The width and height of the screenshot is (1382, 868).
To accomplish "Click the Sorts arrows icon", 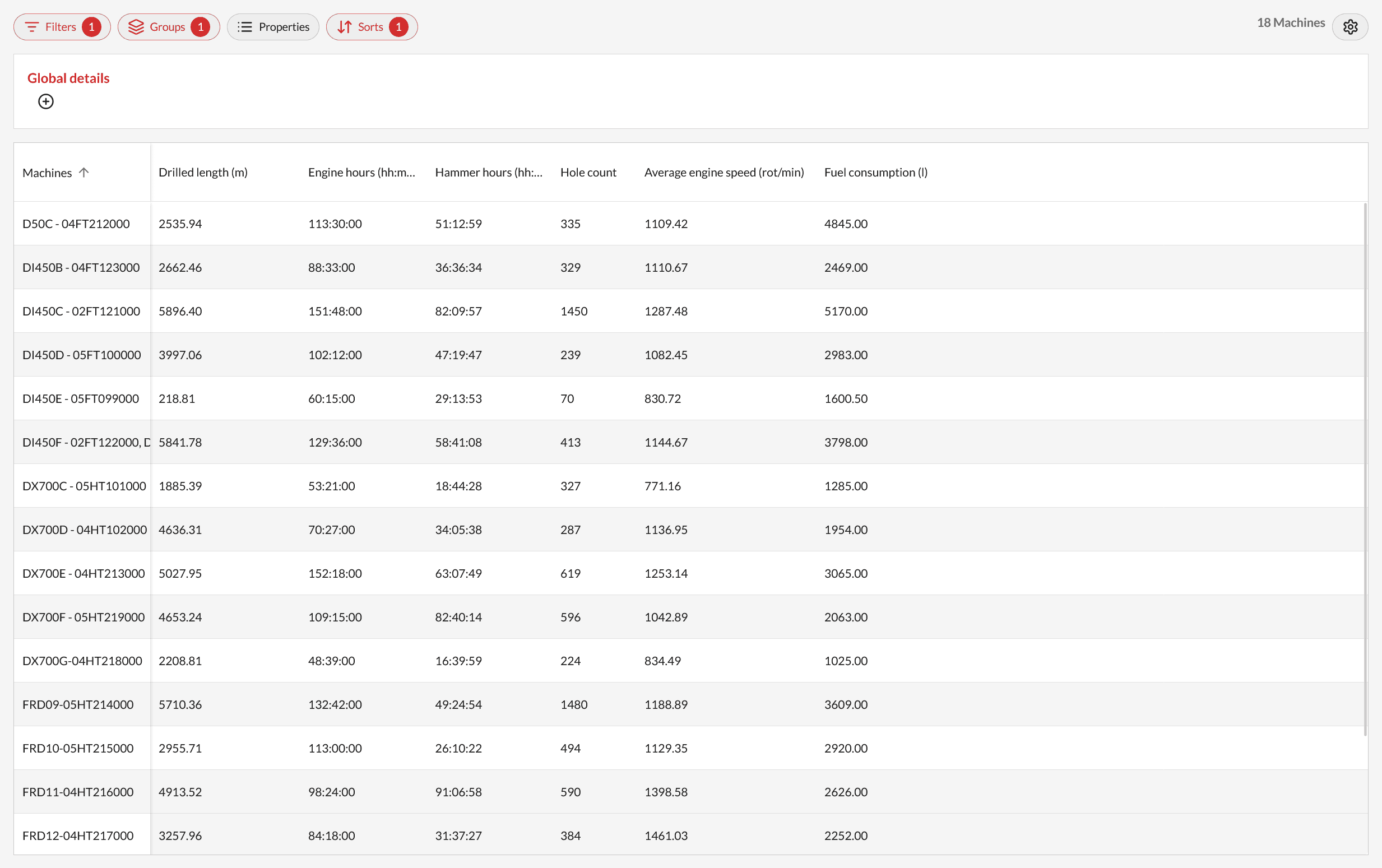I will pyautogui.click(x=344, y=27).
